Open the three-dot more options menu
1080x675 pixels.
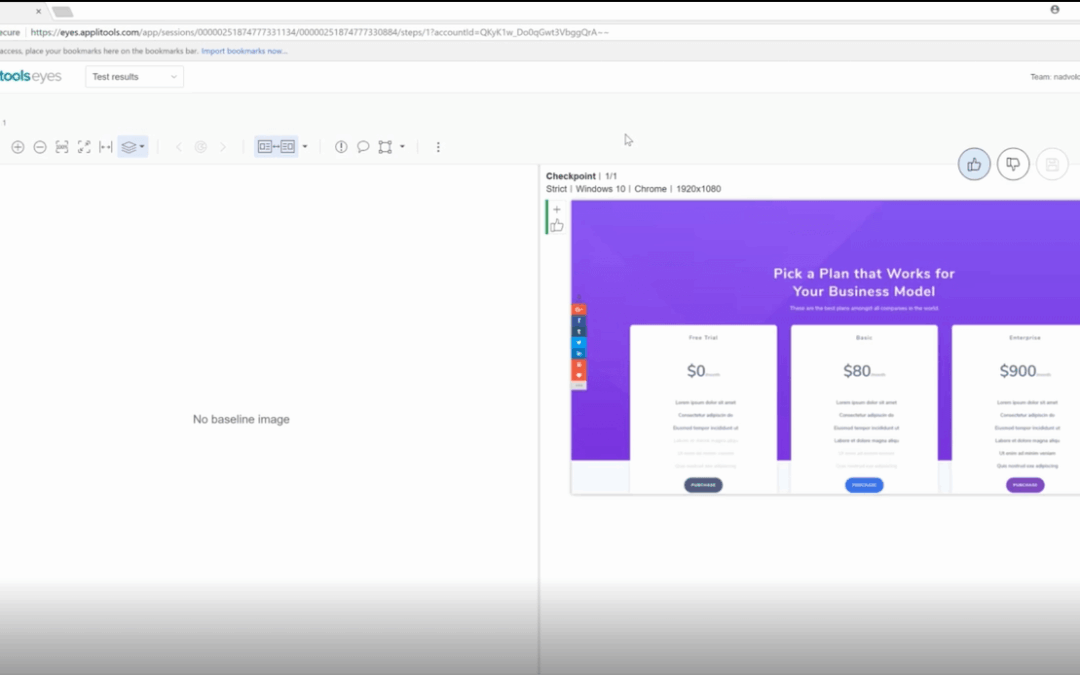coord(438,147)
